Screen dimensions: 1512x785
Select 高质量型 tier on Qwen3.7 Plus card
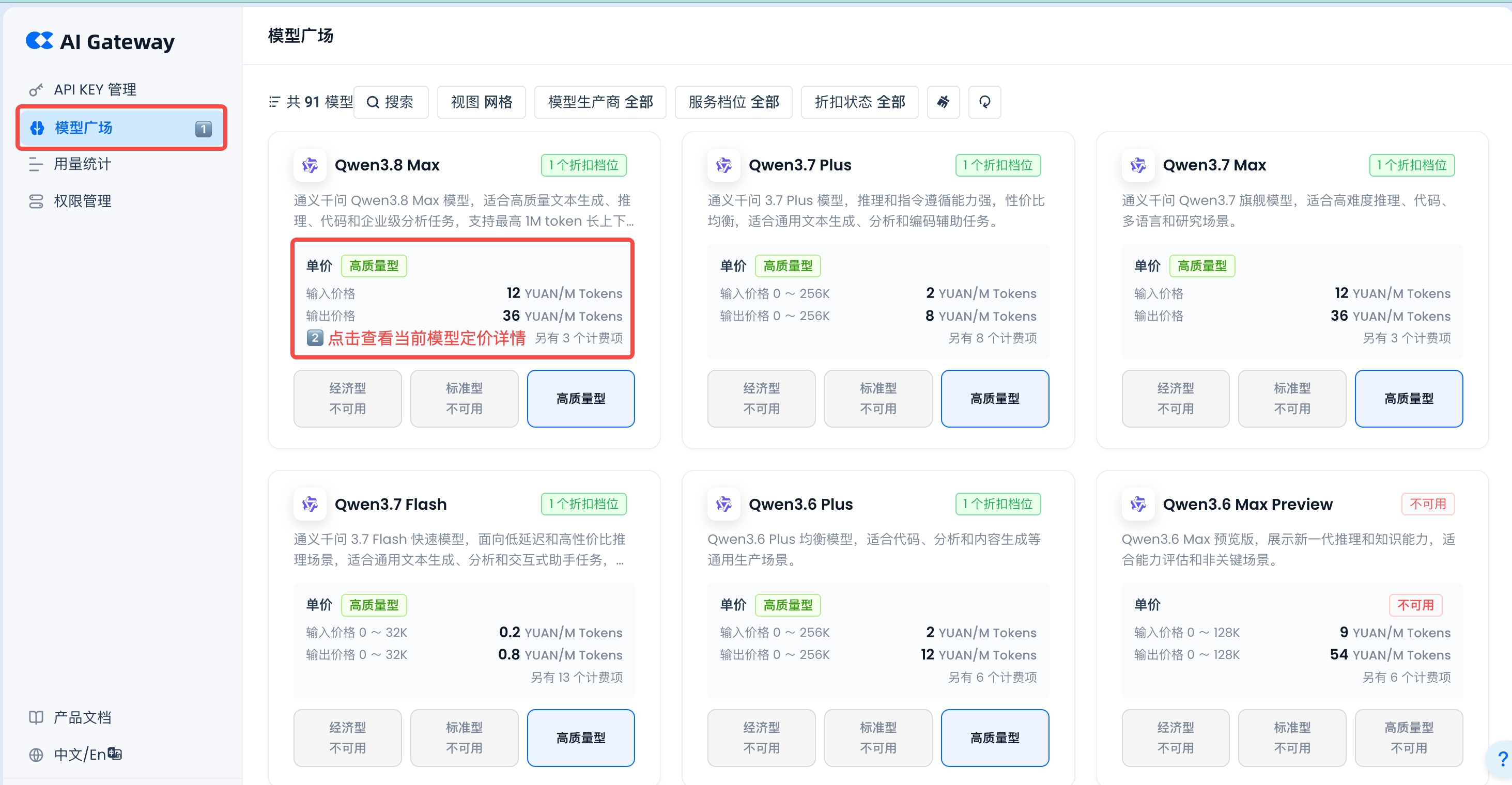coord(995,399)
